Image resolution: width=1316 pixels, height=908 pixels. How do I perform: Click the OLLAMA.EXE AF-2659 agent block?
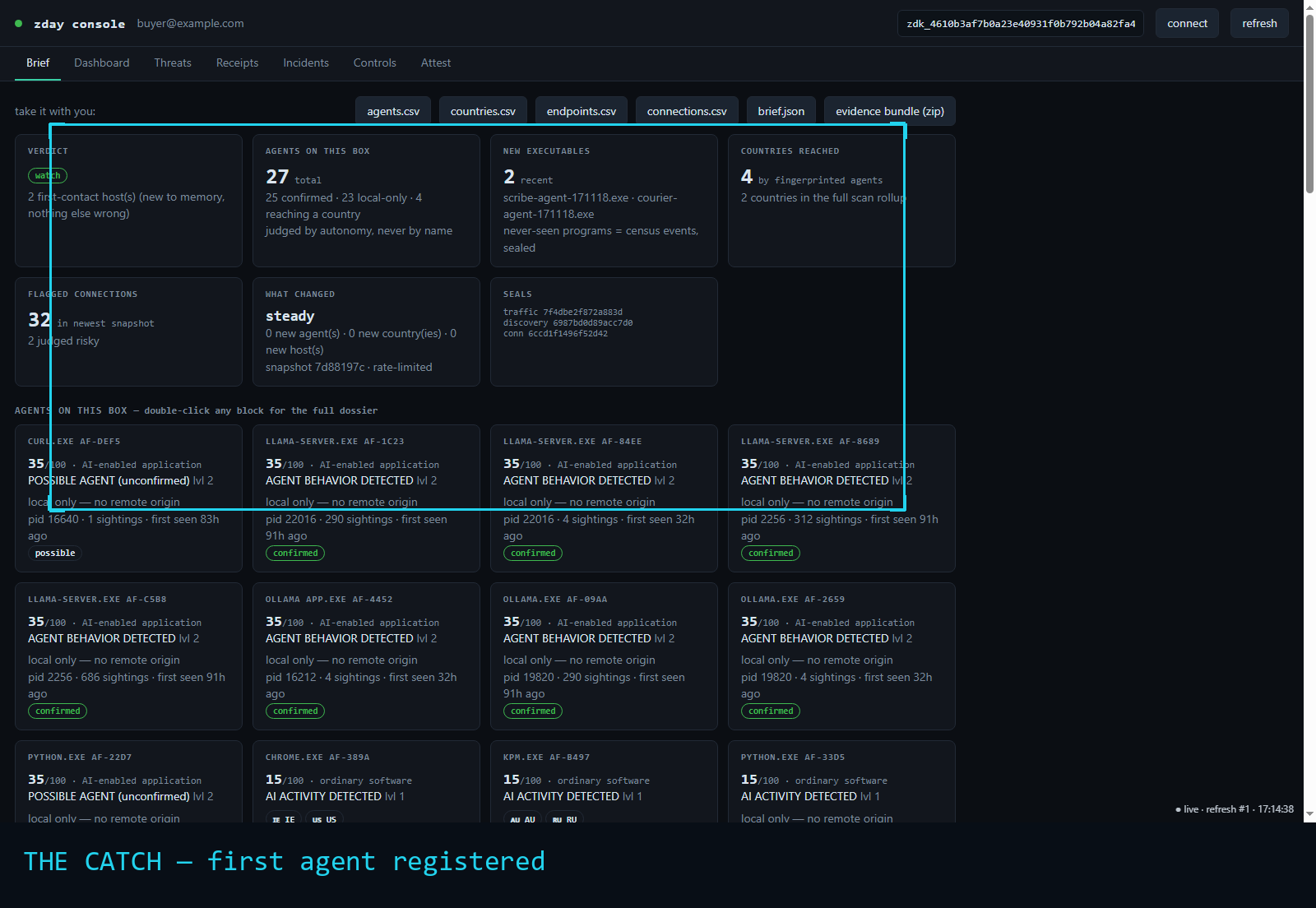click(x=841, y=656)
